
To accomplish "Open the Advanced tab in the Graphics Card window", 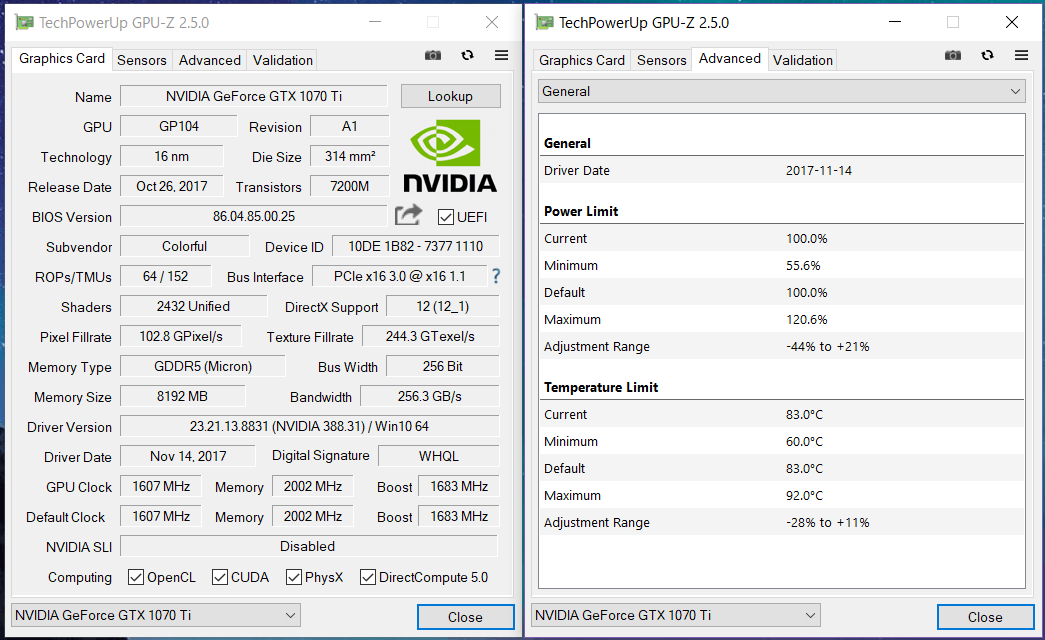I will 210,60.
